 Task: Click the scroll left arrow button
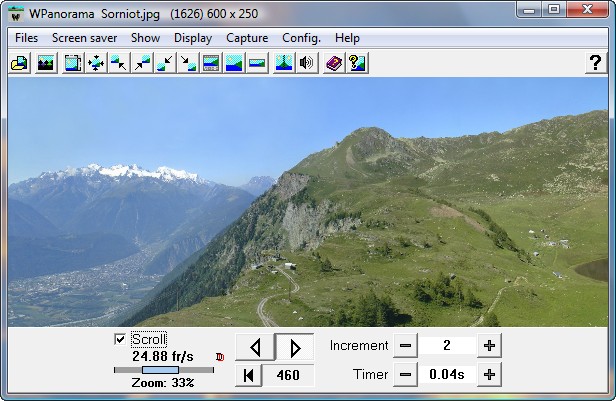255,347
